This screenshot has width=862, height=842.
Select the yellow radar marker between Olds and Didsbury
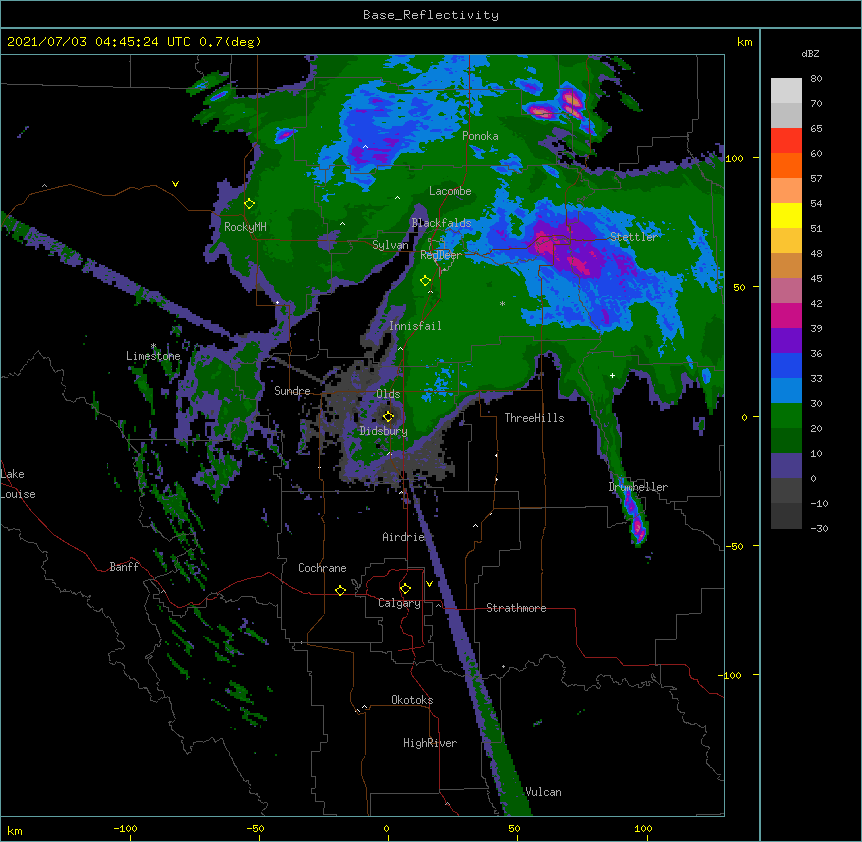[388, 416]
